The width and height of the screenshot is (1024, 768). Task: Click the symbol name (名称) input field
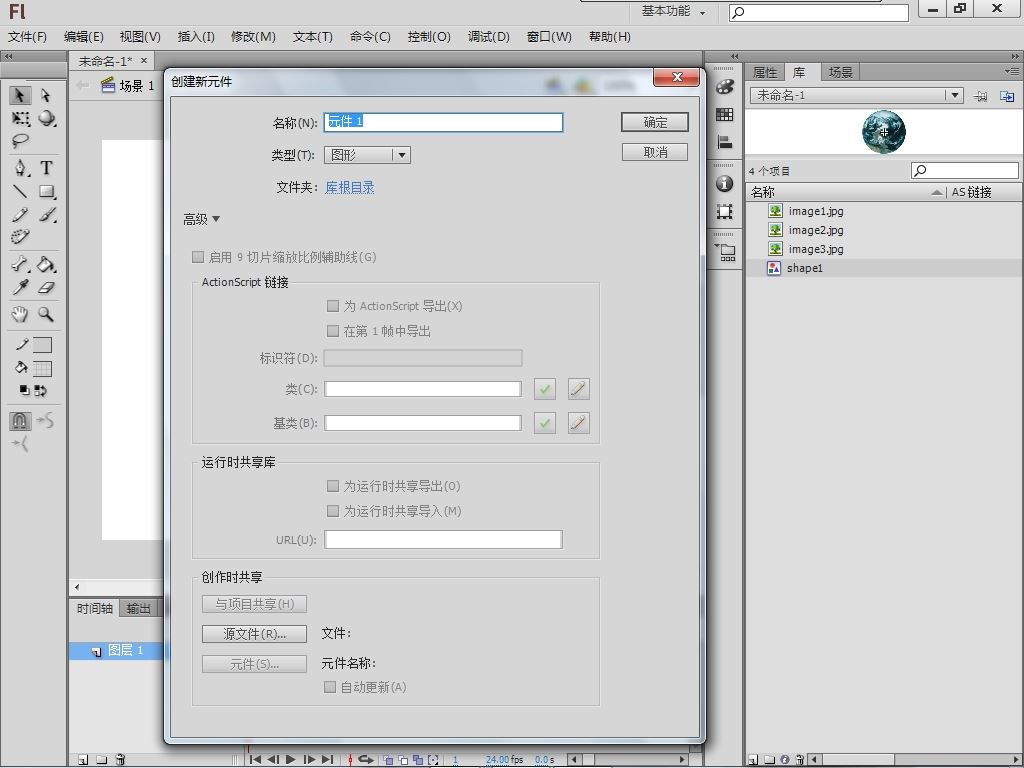coord(443,122)
